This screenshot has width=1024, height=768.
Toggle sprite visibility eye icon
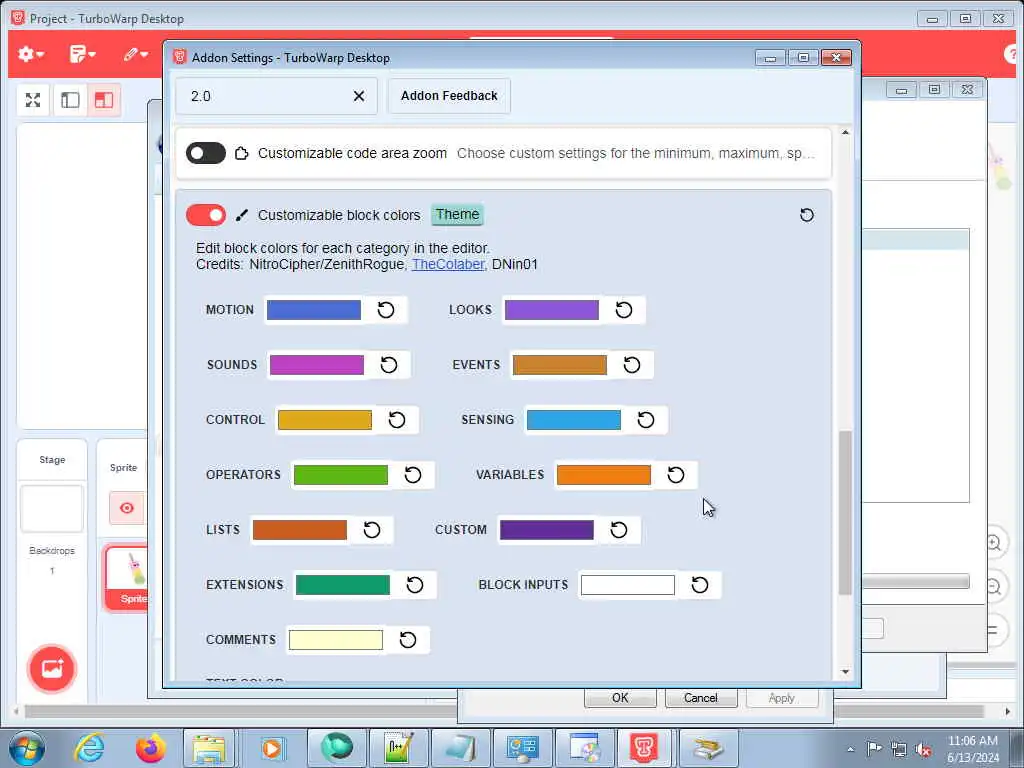(x=127, y=508)
